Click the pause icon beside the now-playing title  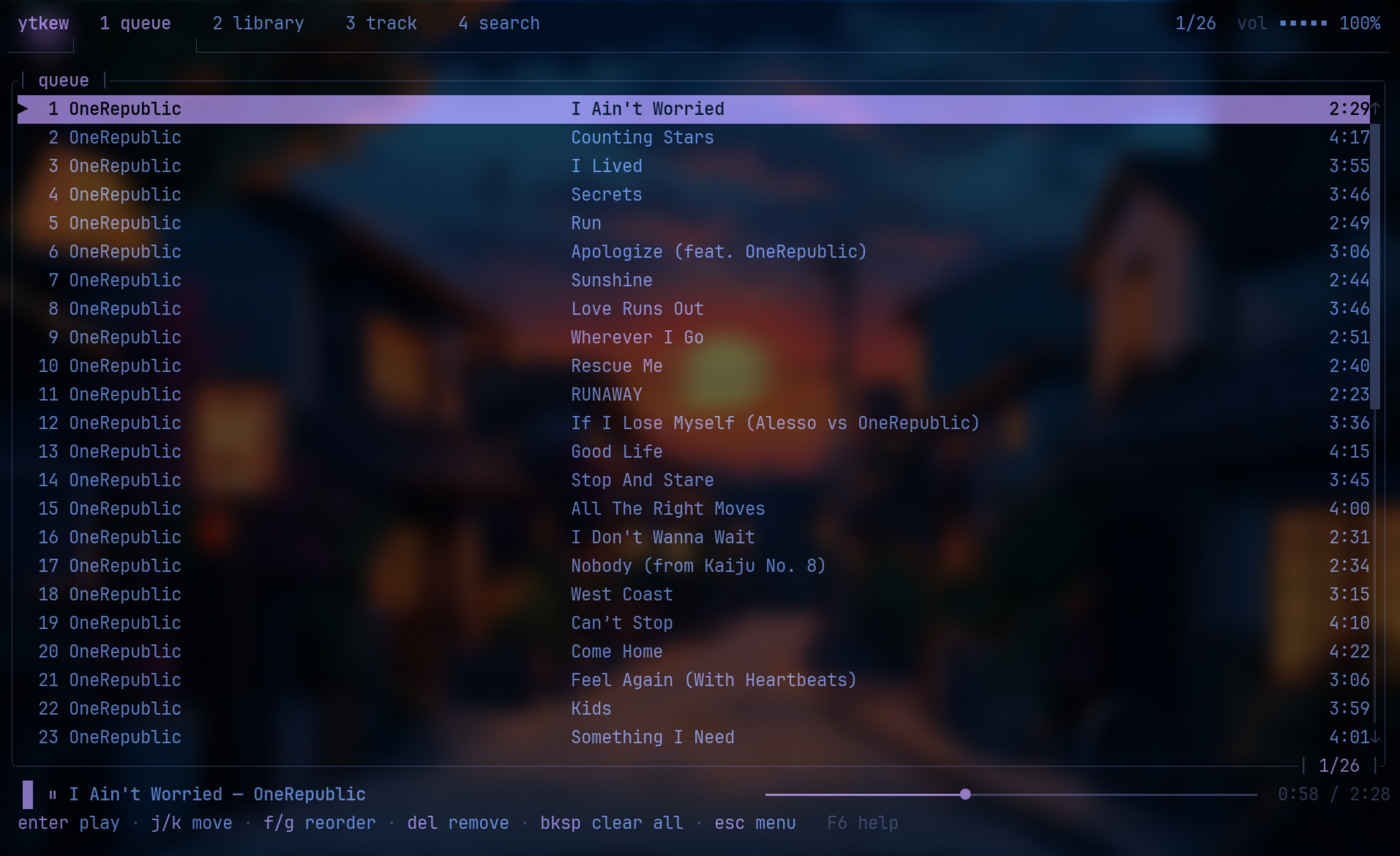pyautogui.click(x=52, y=795)
